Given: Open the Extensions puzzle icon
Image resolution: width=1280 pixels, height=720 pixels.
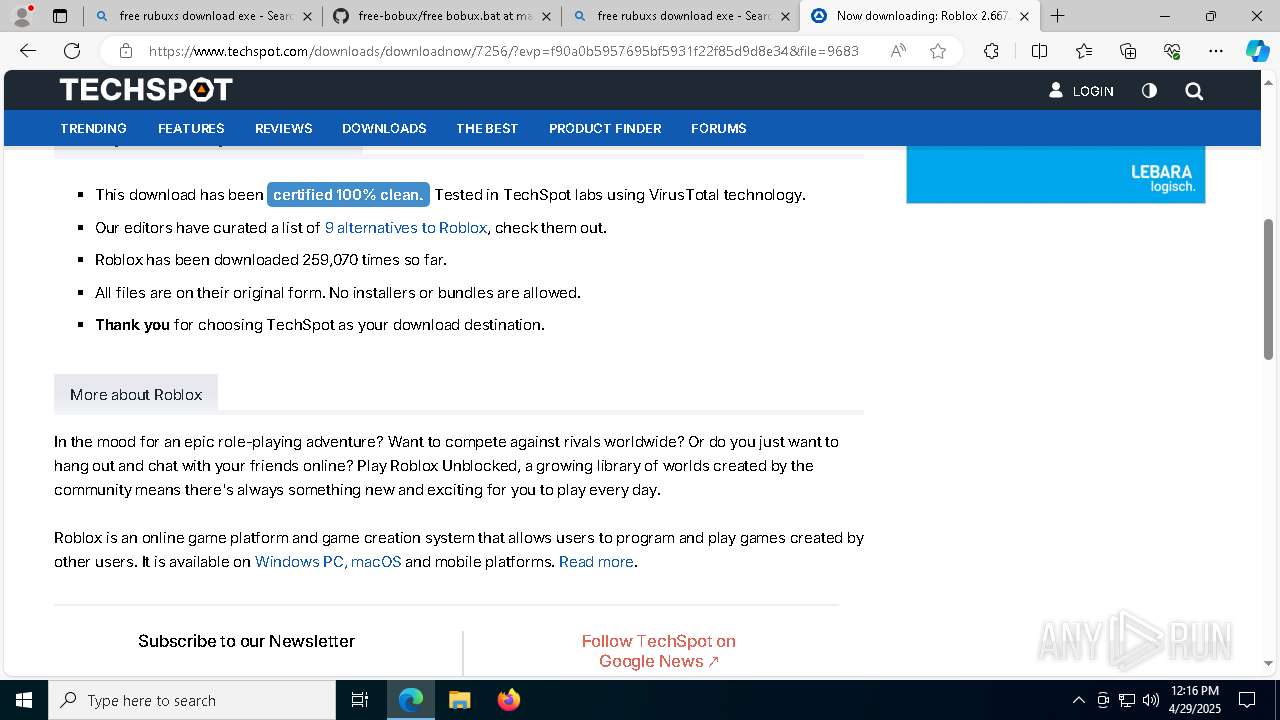Looking at the screenshot, I should 991,51.
